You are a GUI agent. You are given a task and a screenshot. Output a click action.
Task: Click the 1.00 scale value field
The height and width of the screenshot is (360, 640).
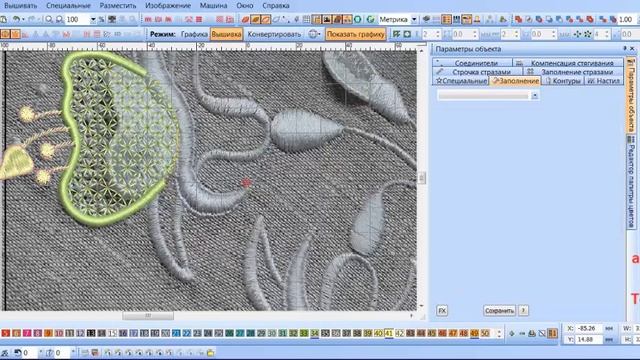click(x=626, y=19)
